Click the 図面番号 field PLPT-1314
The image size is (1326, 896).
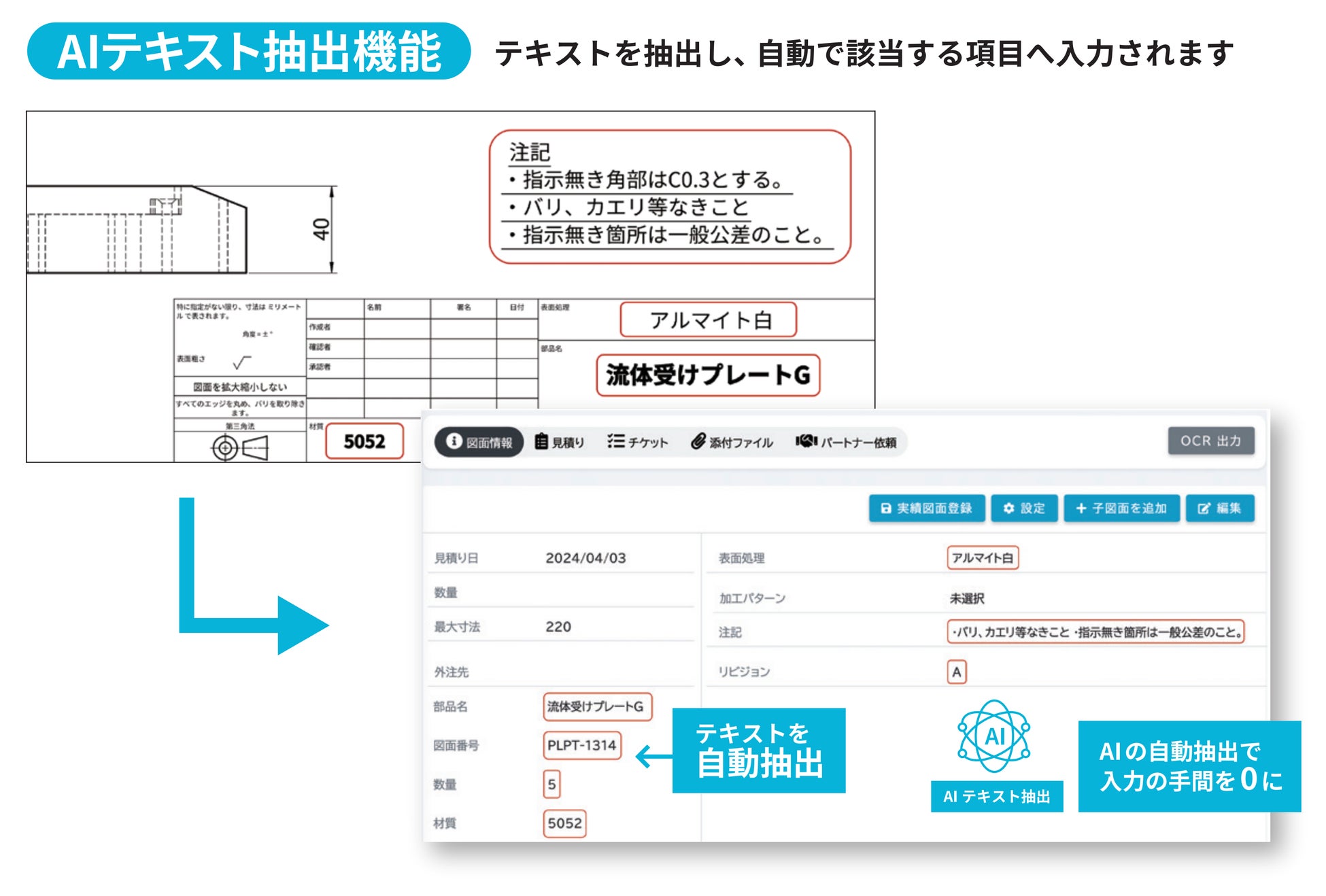pyautogui.click(x=582, y=745)
